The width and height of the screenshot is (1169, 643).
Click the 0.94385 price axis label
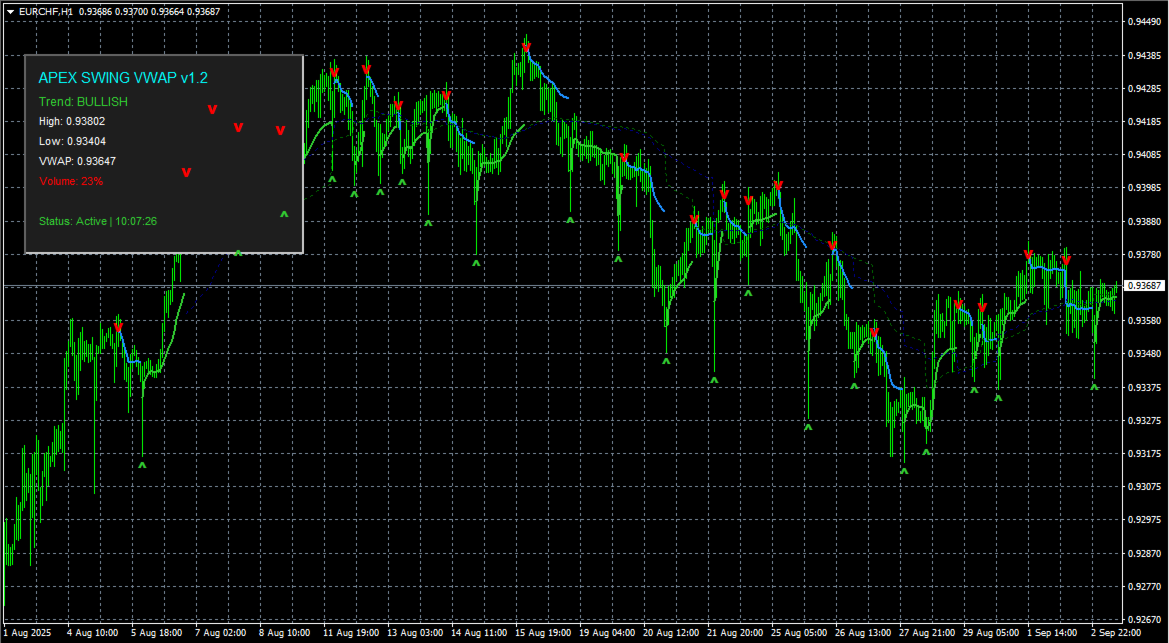1146,55
